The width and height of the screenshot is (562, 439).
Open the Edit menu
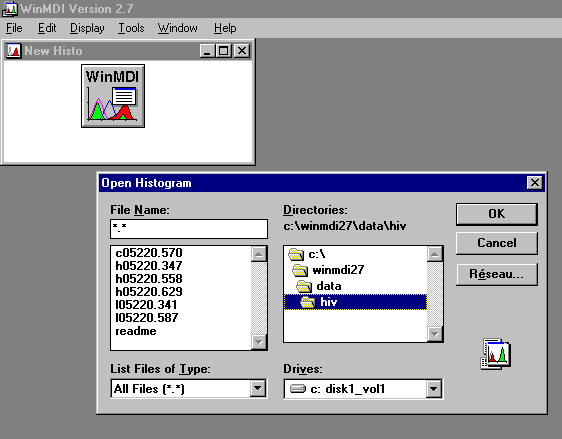coord(47,28)
